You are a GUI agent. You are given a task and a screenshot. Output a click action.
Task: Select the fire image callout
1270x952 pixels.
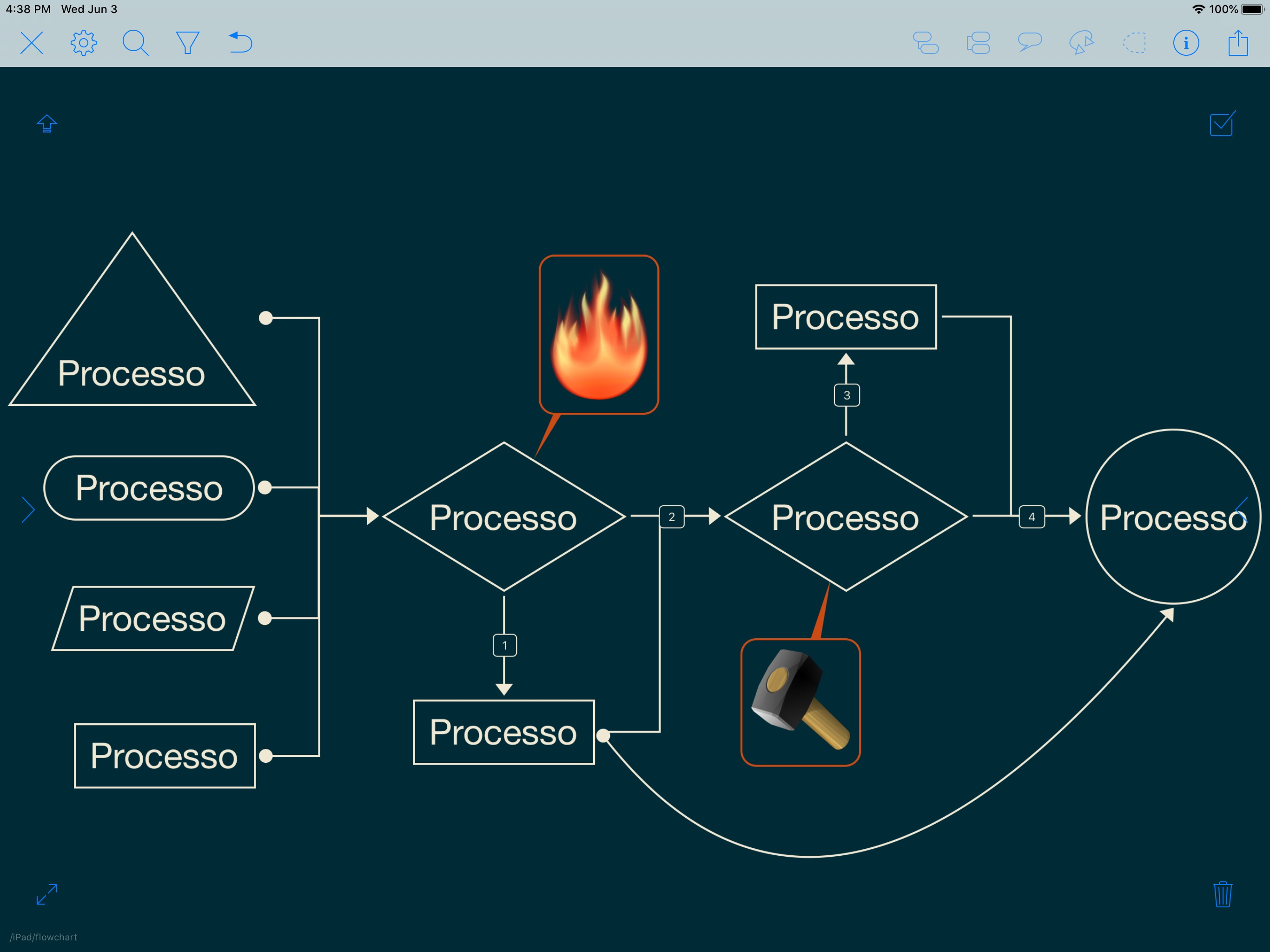598,335
